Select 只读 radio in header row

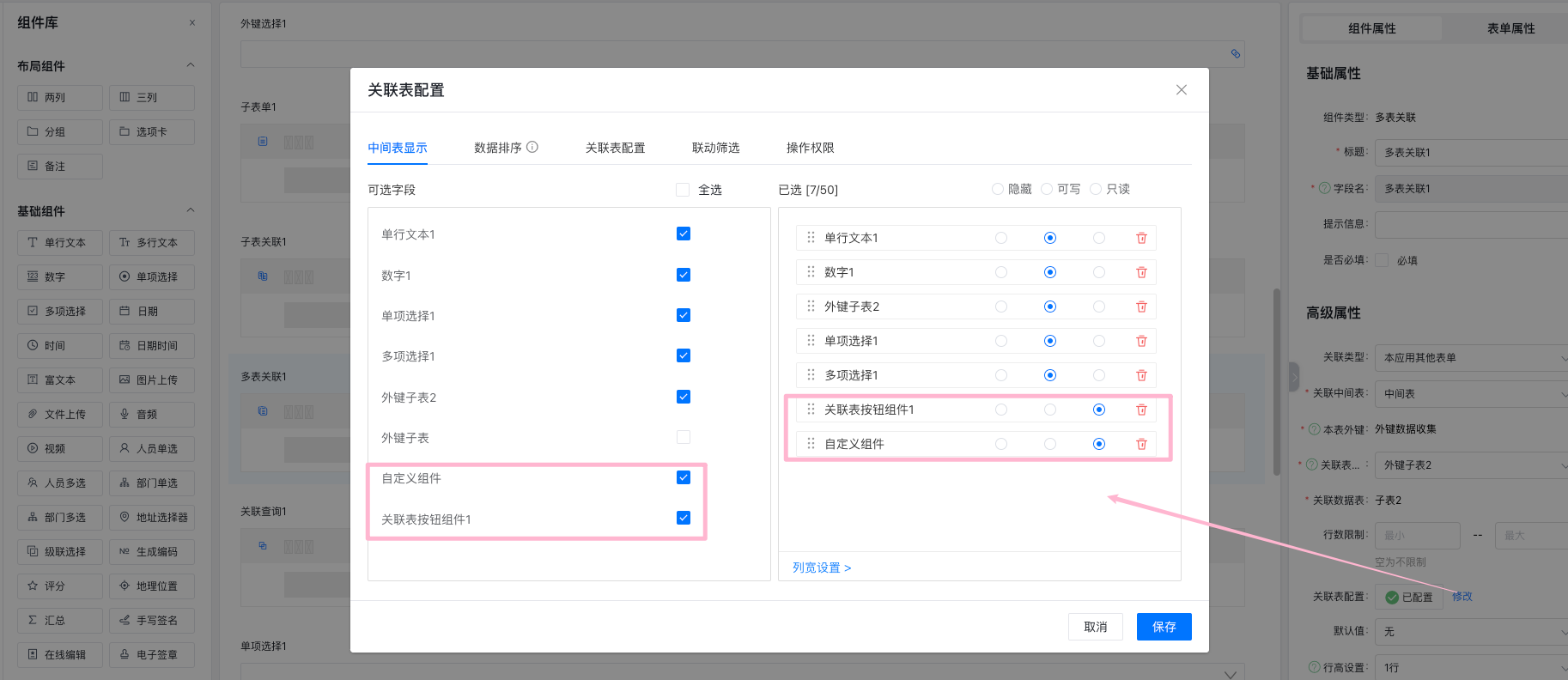1096,189
